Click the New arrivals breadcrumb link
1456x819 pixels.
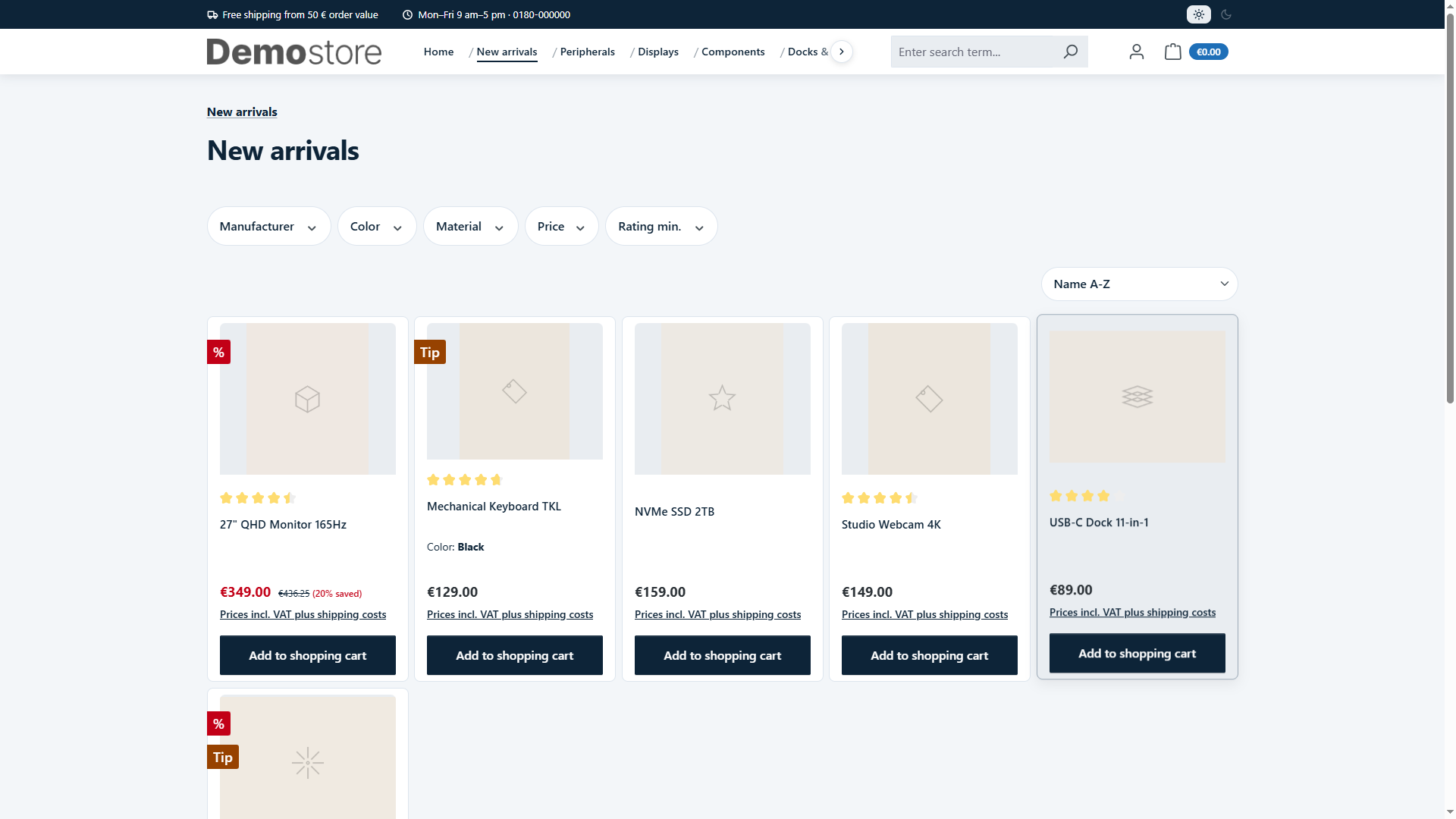pos(242,111)
